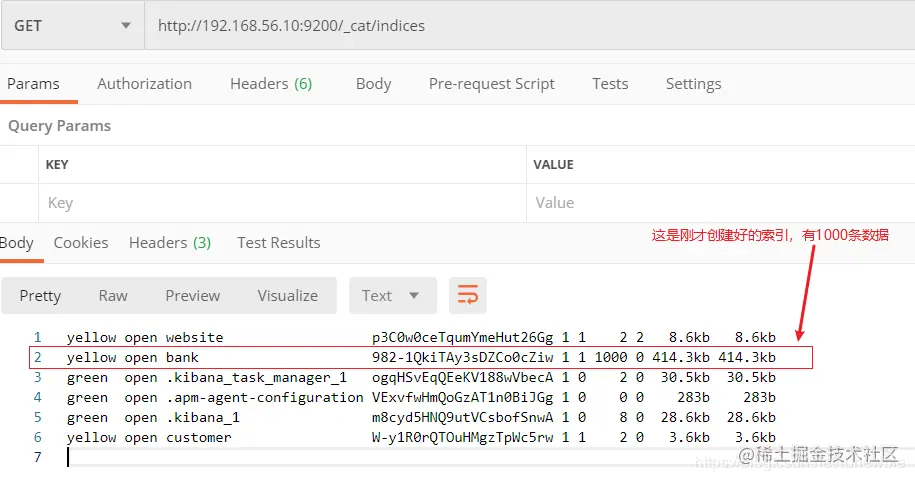Open the Test Results tab
This screenshot has height=481, width=915.
coord(278,243)
